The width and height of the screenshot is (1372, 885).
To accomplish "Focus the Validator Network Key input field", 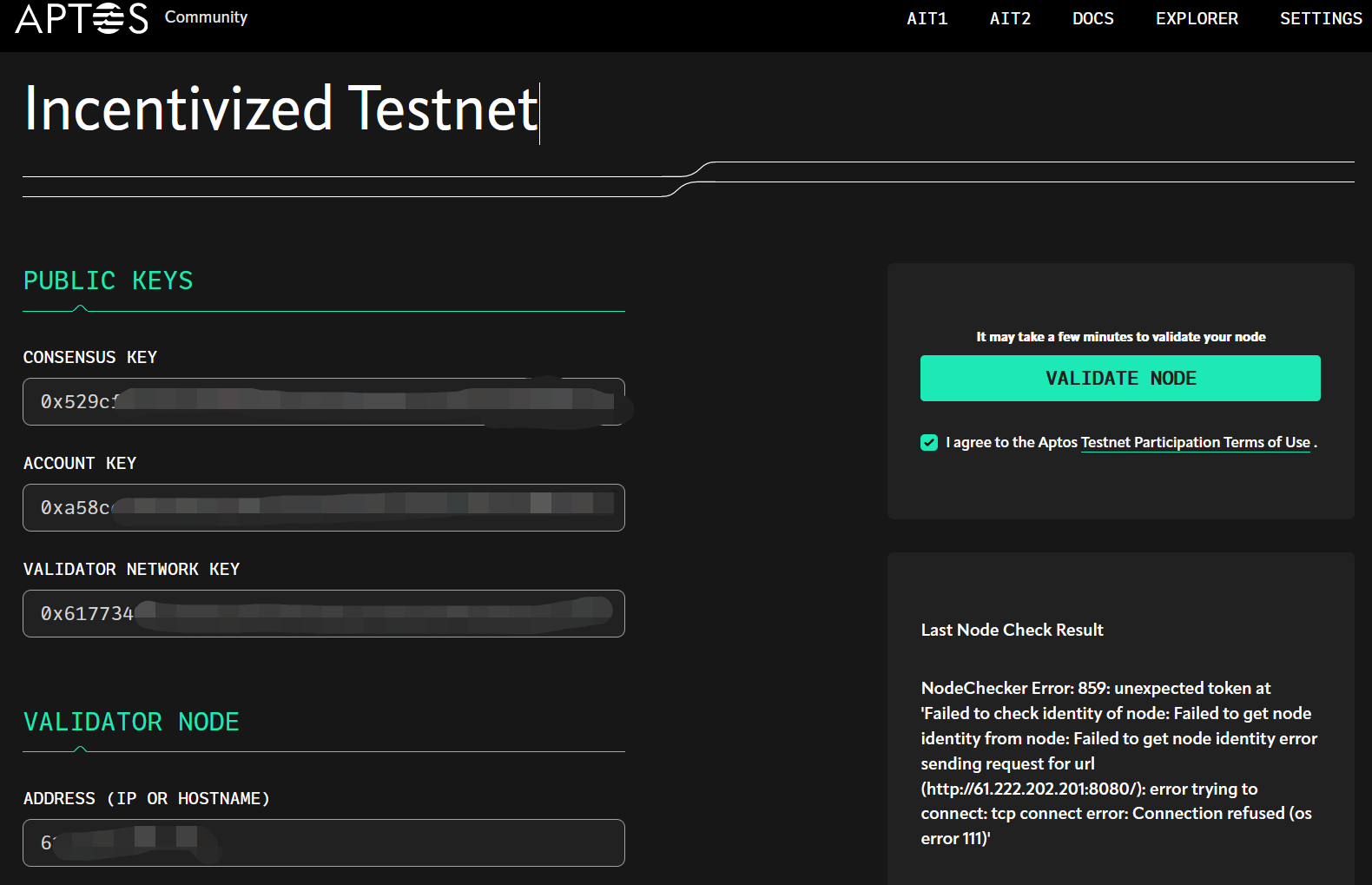I will [324, 613].
